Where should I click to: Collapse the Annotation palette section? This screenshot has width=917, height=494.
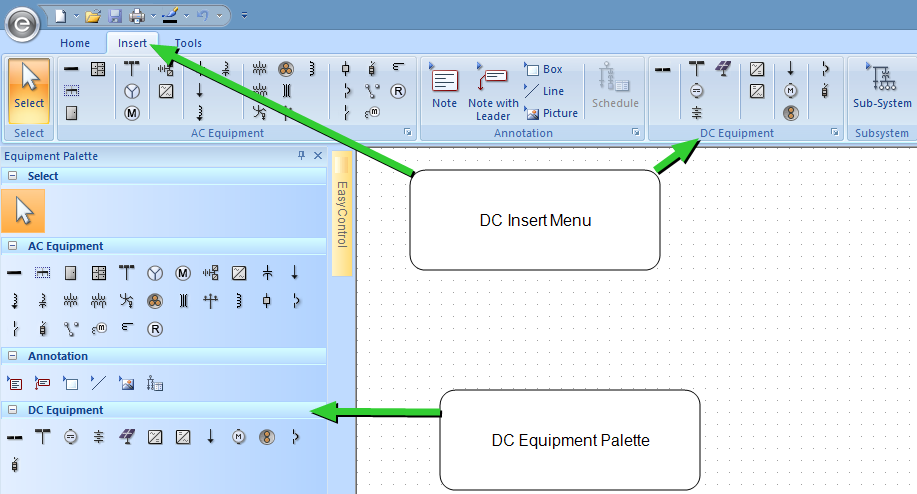[x=12, y=356]
